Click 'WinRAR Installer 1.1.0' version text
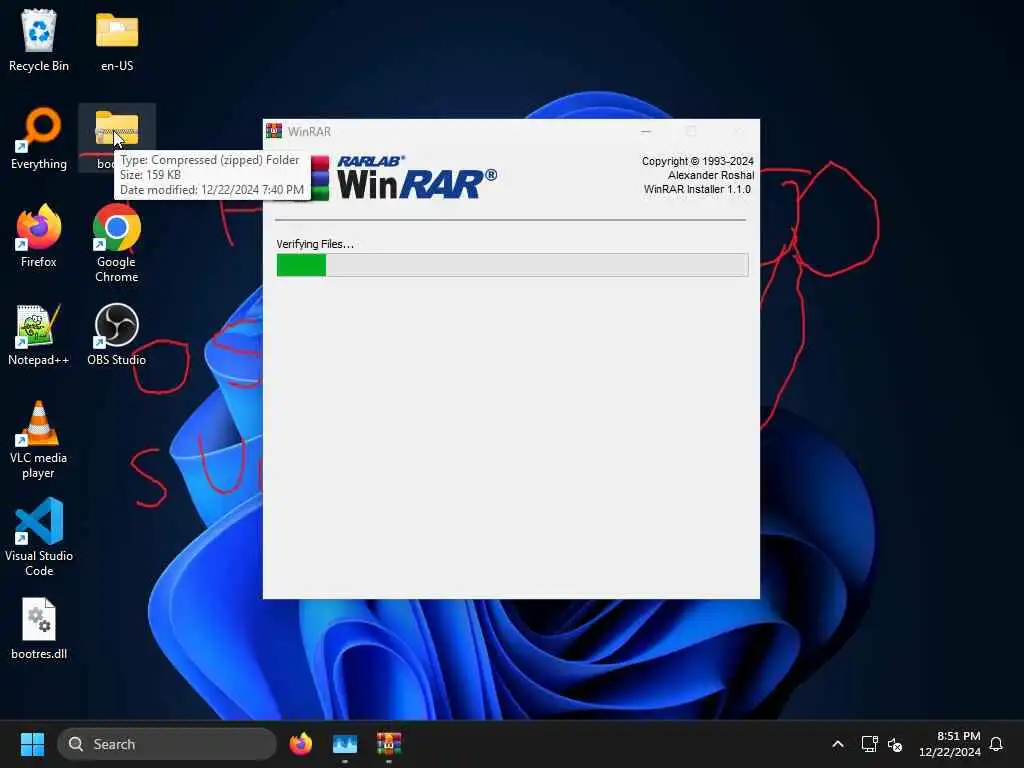 [x=697, y=189]
